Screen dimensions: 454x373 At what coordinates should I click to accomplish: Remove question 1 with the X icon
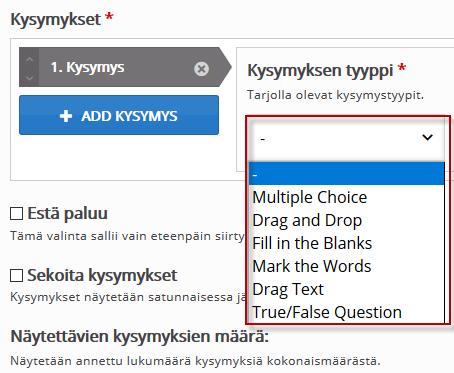coord(201,69)
